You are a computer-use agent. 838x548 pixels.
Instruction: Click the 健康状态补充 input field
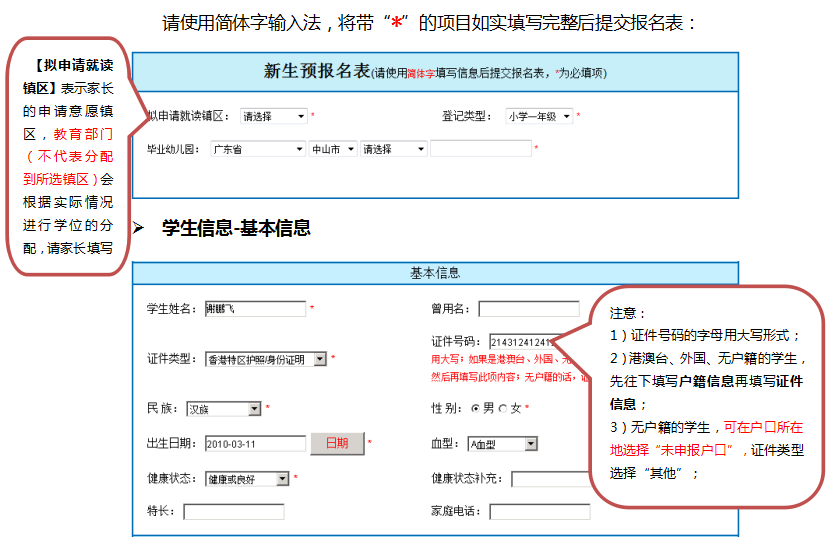[550, 479]
